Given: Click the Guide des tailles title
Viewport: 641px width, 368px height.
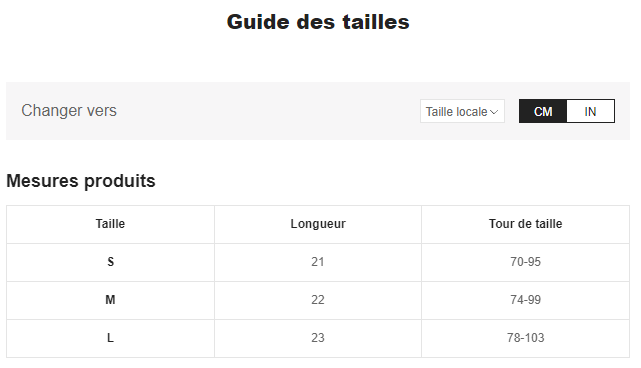Looking at the screenshot, I should [x=318, y=22].
